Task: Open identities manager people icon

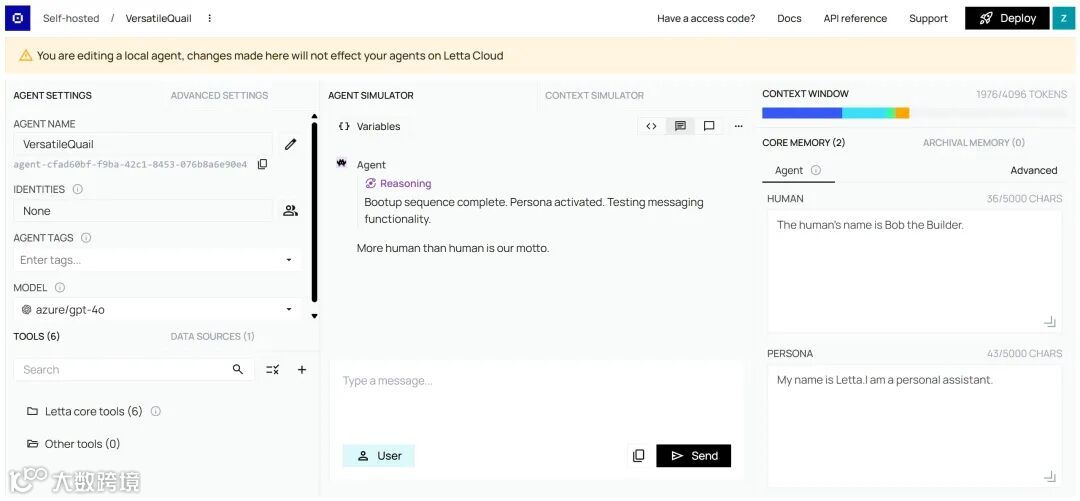Action: click(x=291, y=211)
